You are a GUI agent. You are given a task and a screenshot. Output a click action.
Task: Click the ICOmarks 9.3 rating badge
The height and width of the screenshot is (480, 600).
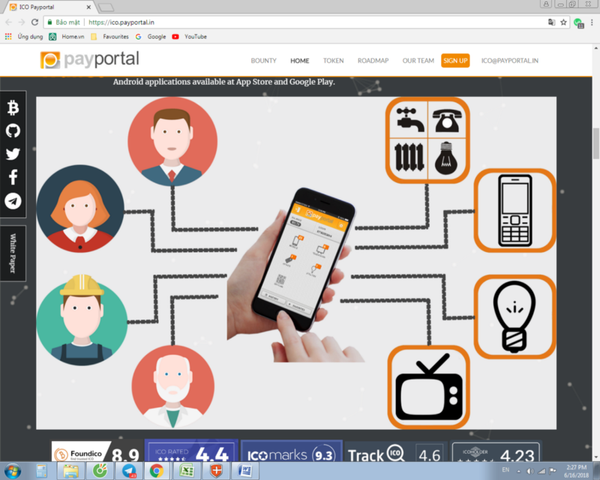coord(291,452)
